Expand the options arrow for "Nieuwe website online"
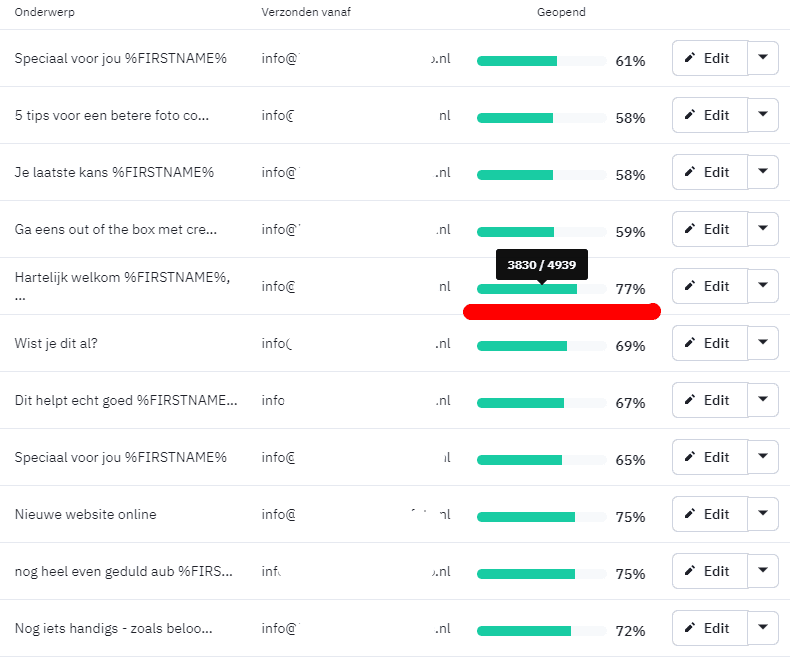The width and height of the screenshot is (790, 660). click(x=763, y=514)
